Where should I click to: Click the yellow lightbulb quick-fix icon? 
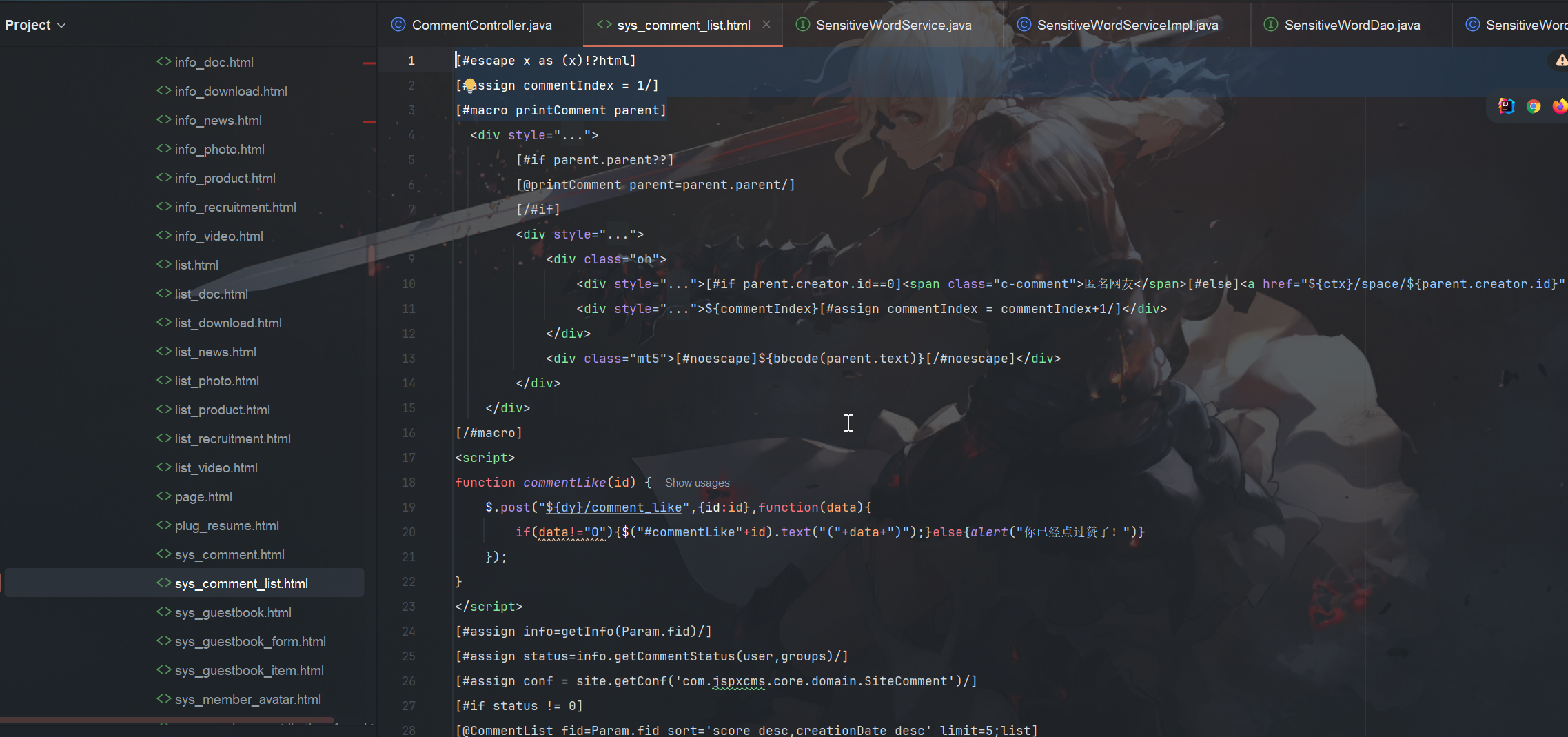469,85
